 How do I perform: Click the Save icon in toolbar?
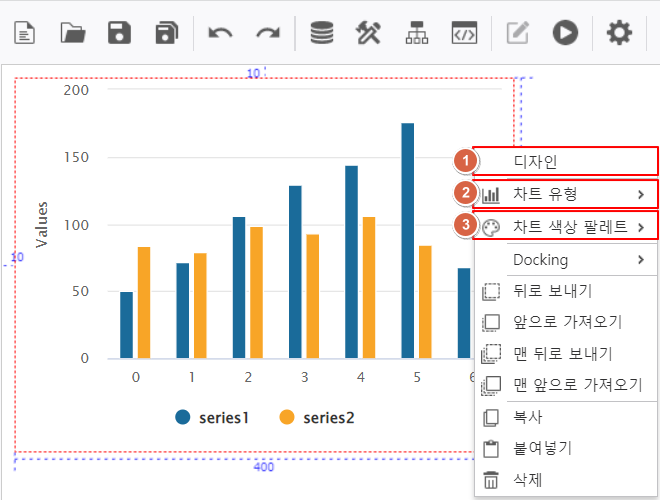(120, 32)
